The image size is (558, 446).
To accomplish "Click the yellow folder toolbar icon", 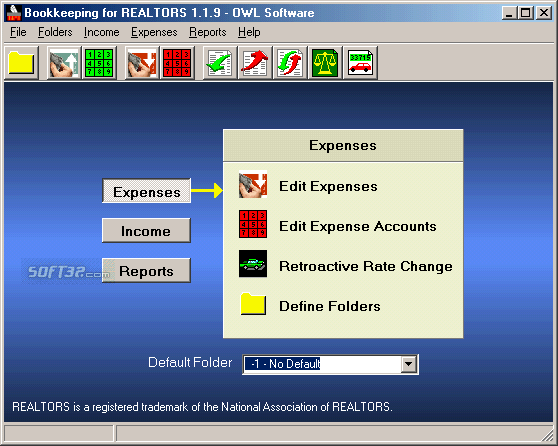I will click(x=21, y=63).
